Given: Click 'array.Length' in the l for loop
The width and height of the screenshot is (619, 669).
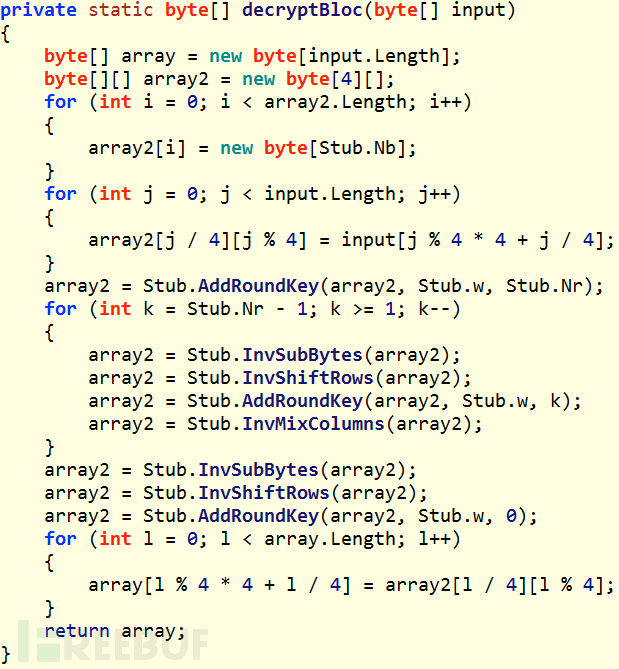Looking at the screenshot, I should pyautogui.click(x=334, y=539).
